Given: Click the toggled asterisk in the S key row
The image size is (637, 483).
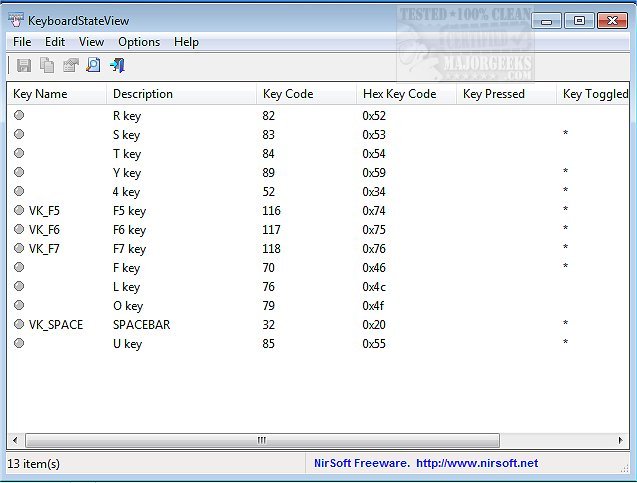Looking at the screenshot, I should click(565, 133).
